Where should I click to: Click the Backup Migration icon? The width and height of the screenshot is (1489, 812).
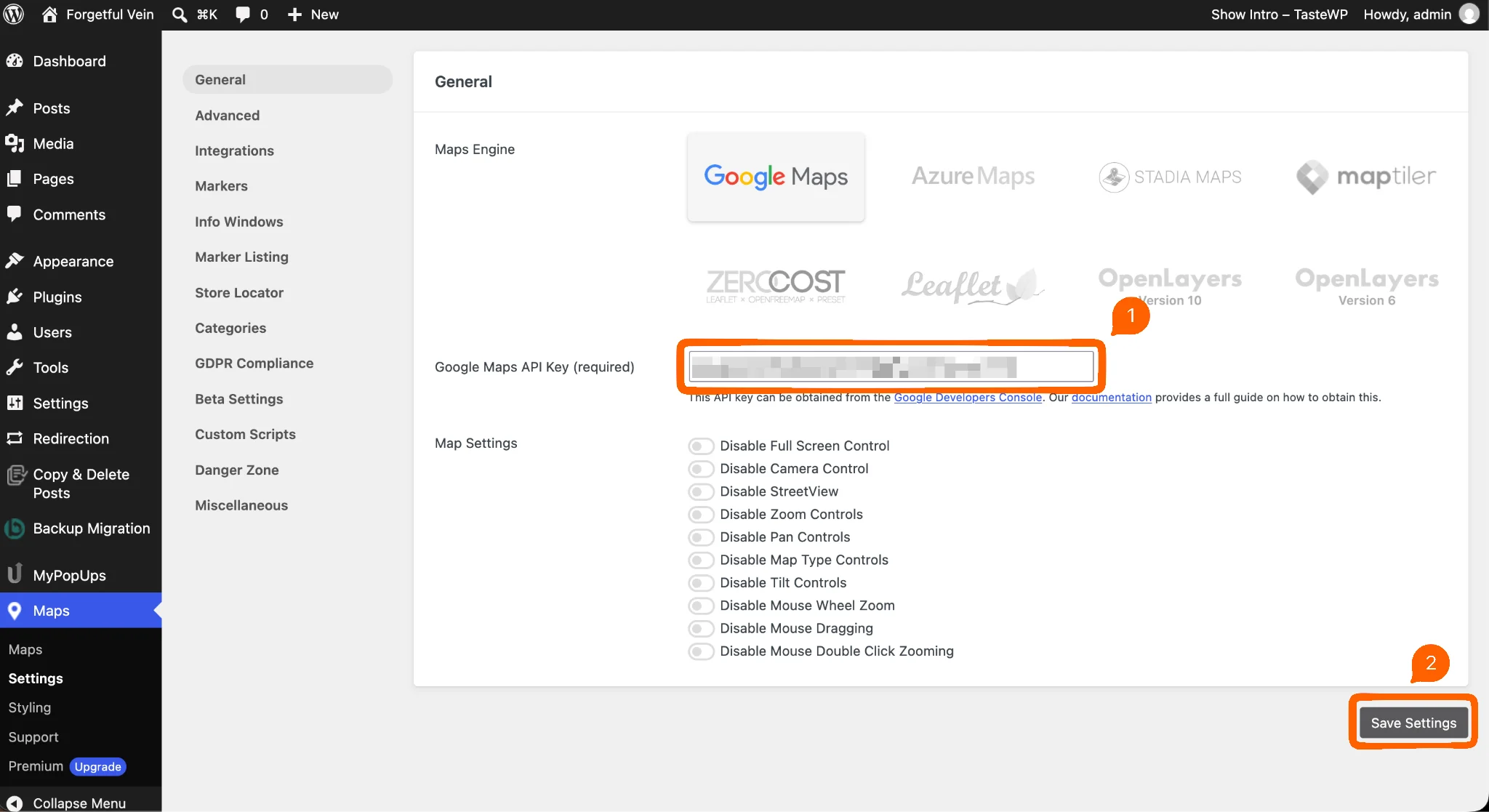point(15,528)
